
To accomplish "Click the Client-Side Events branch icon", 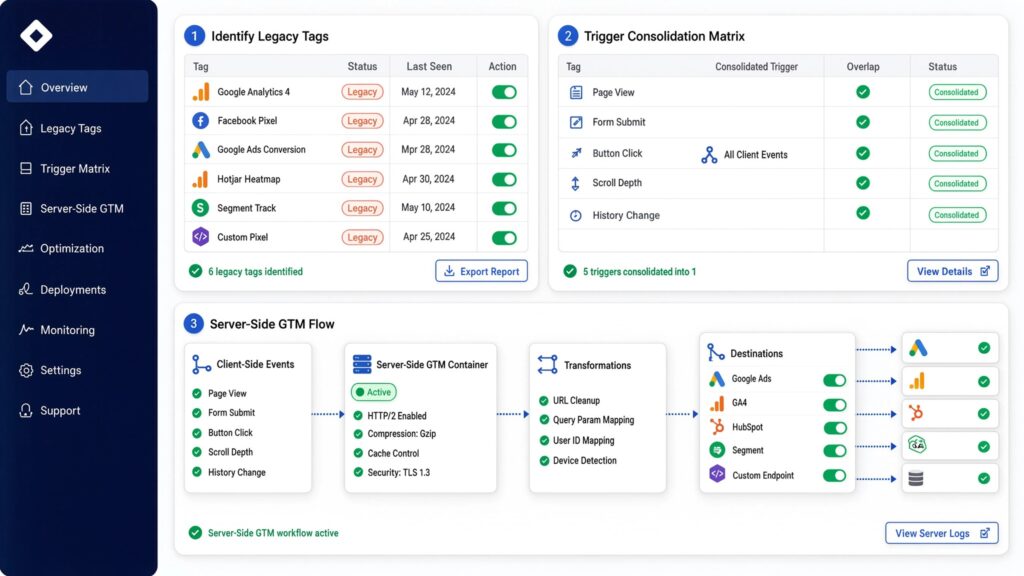I will point(201,364).
